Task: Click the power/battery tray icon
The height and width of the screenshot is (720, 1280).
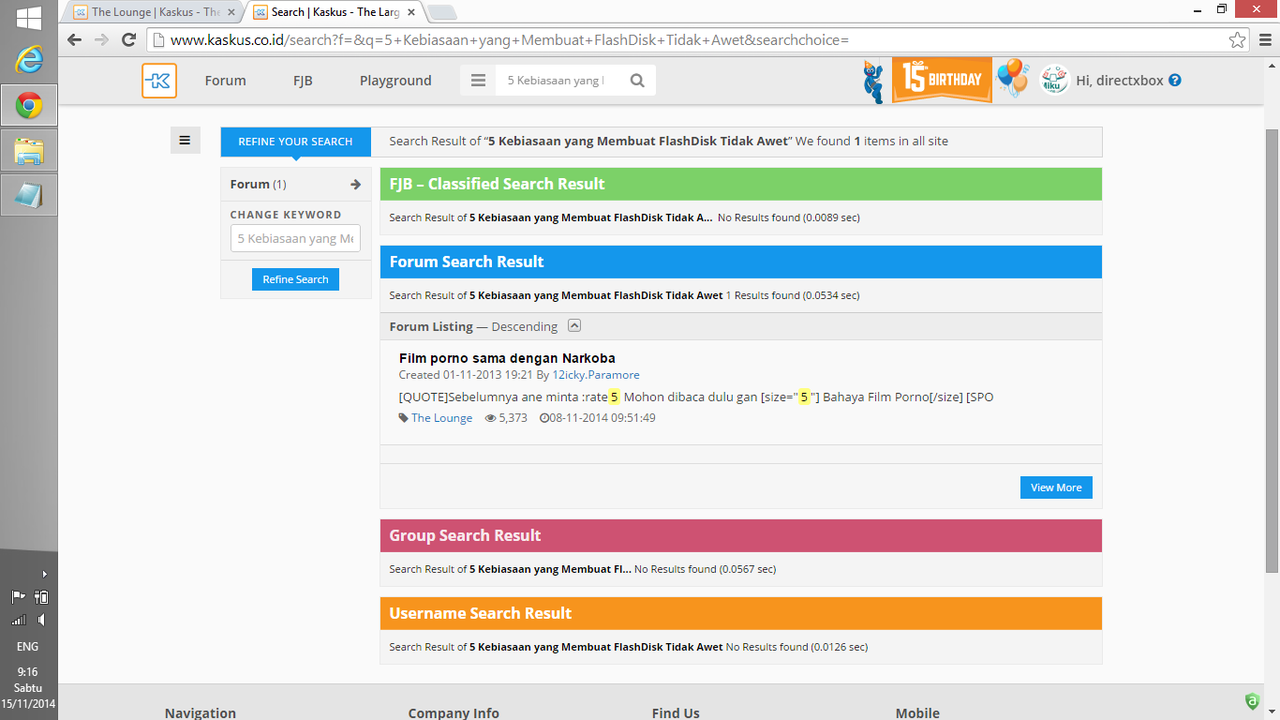Action: click(x=42, y=597)
